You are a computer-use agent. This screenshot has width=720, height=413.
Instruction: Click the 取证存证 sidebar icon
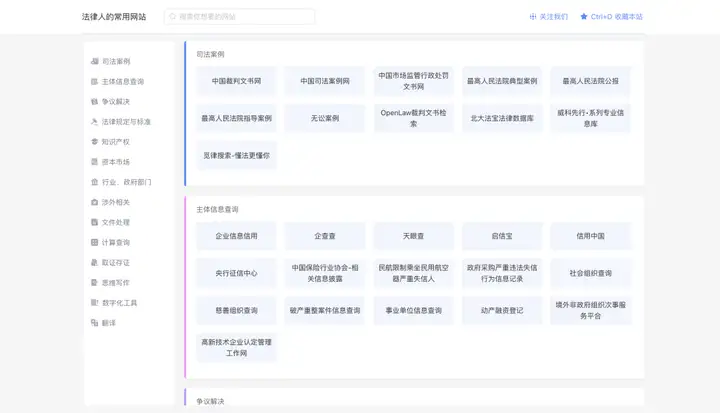(x=95, y=262)
